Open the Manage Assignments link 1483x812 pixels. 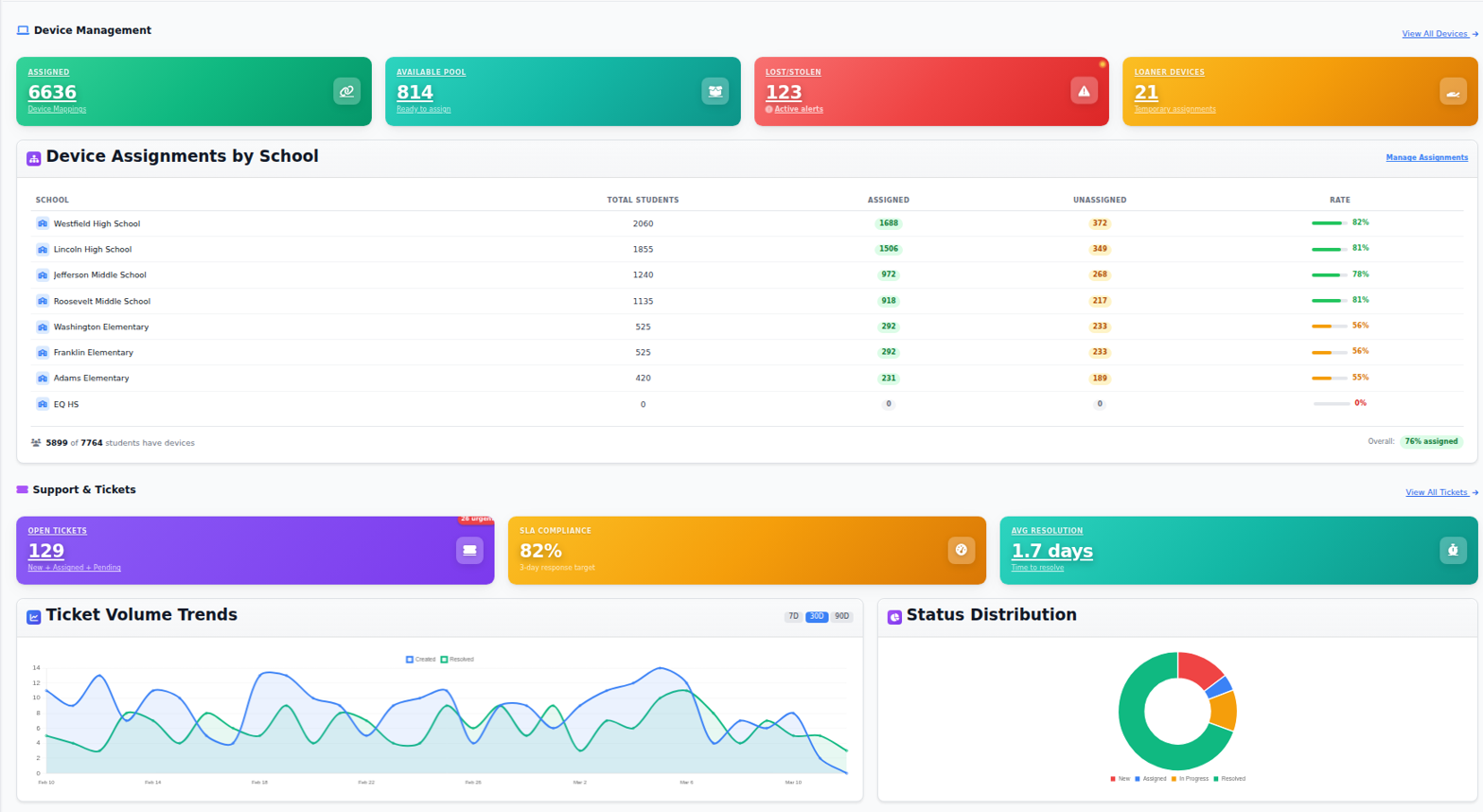tap(1426, 157)
